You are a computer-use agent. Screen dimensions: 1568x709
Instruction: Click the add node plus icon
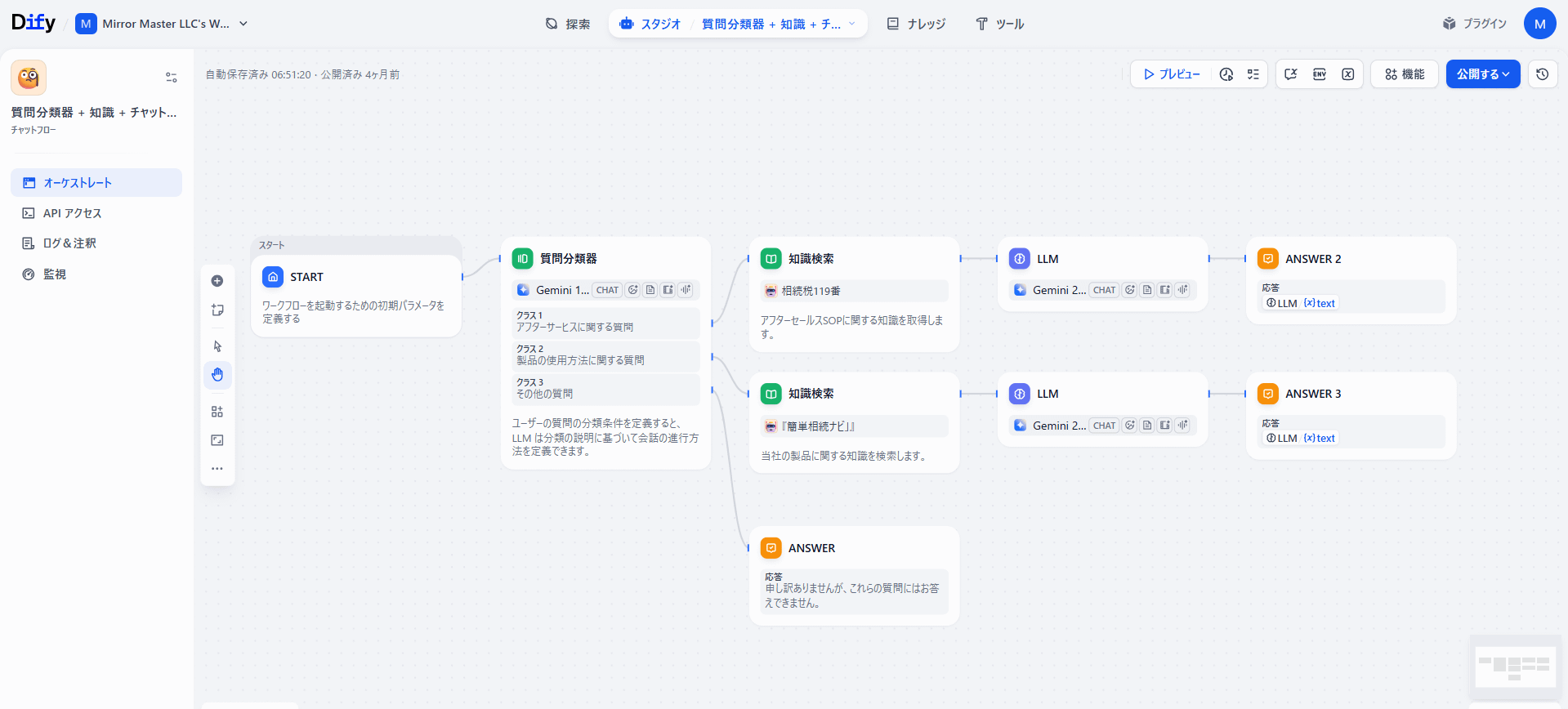coord(217,281)
